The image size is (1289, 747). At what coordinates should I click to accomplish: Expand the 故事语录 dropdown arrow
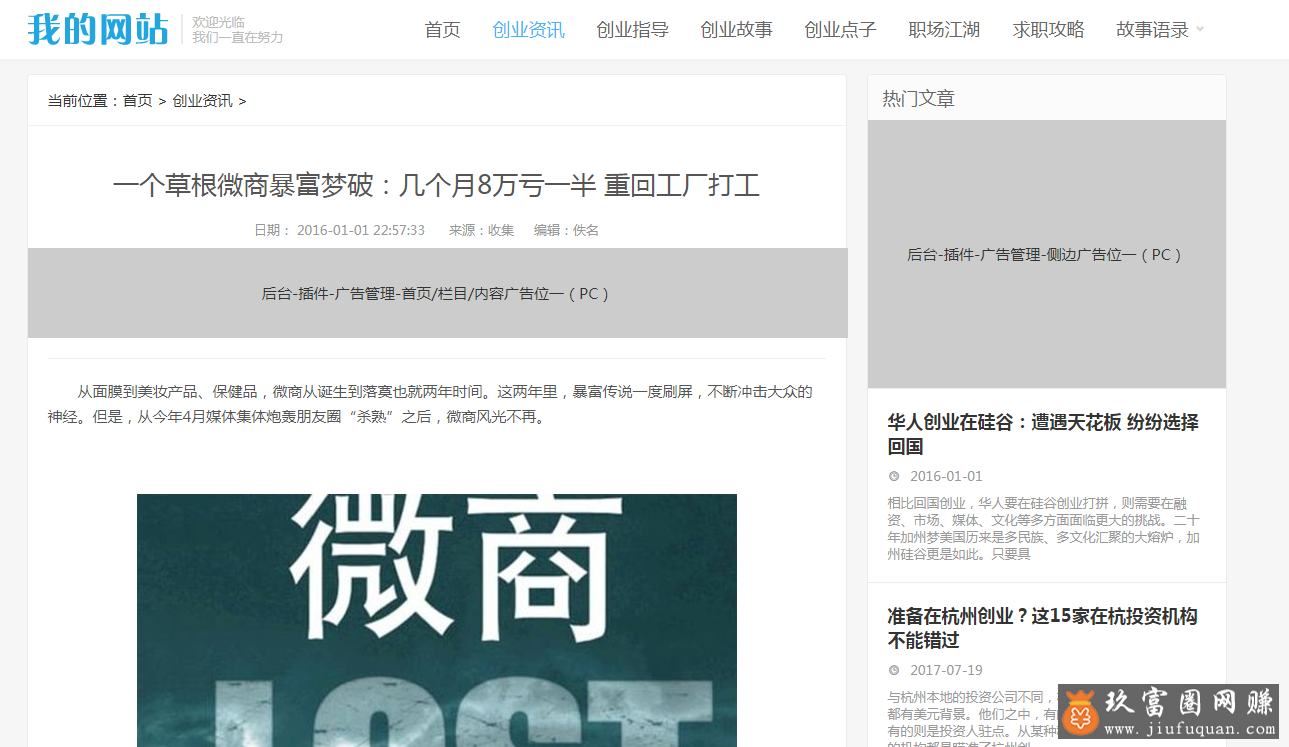[x=1200, y=29]
